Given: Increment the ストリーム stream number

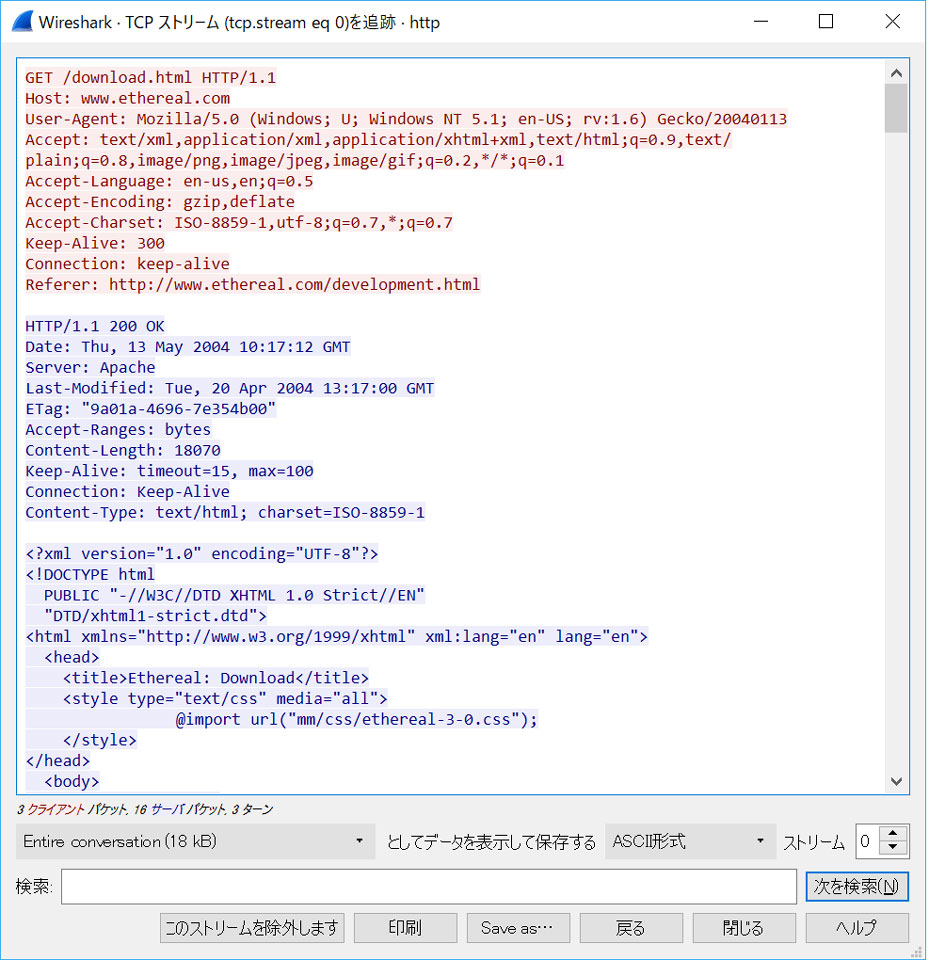Looking at the screenshot, I should click(893, 834).
